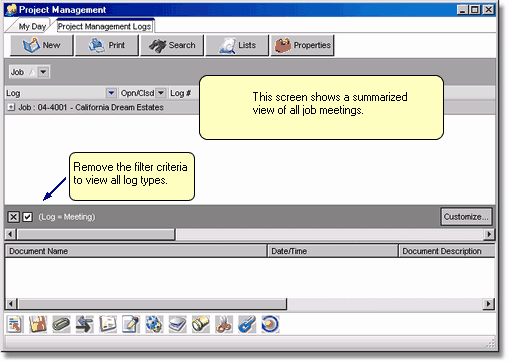The width and height of the screenshot is (509, 362).
Task: Click the Job sort ascending indicator
Action: 32,72
